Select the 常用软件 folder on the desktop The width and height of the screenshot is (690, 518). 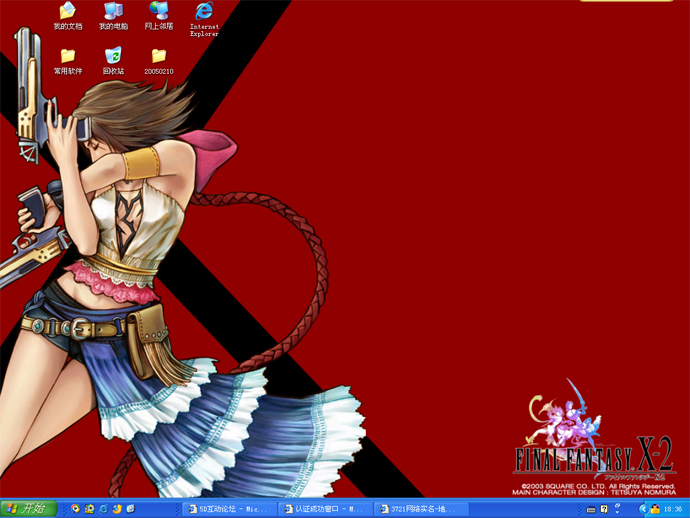[68, 61]
